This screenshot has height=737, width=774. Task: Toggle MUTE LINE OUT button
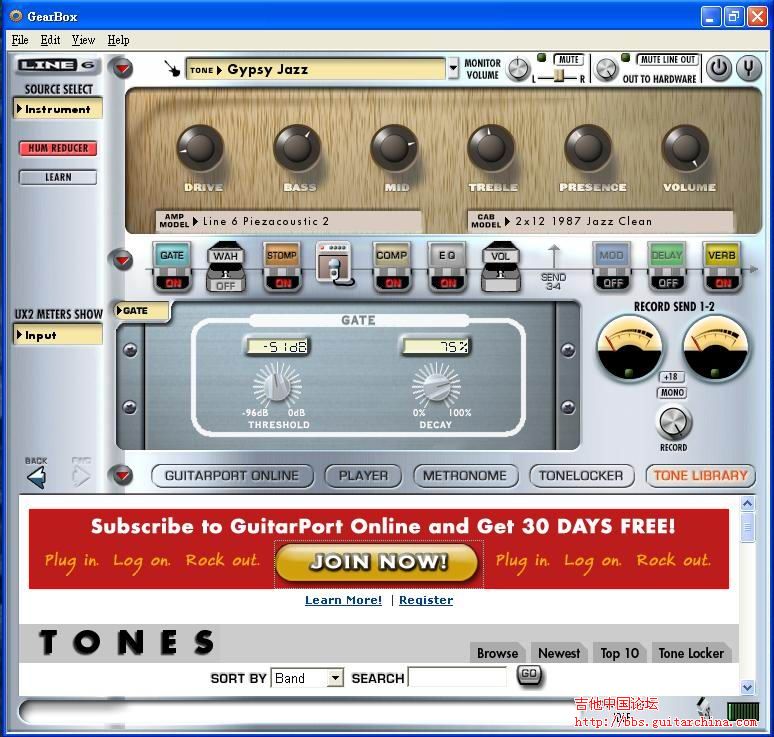coord(667,60)
